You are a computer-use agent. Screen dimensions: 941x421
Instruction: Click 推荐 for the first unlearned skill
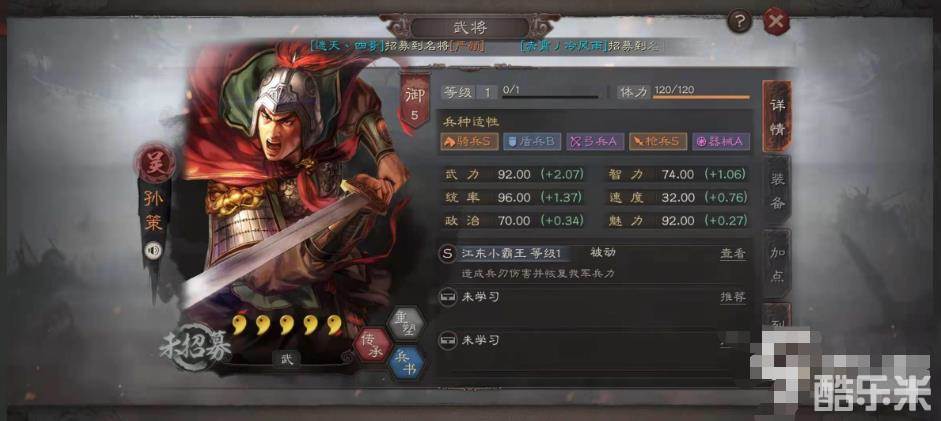coord(733,297)
